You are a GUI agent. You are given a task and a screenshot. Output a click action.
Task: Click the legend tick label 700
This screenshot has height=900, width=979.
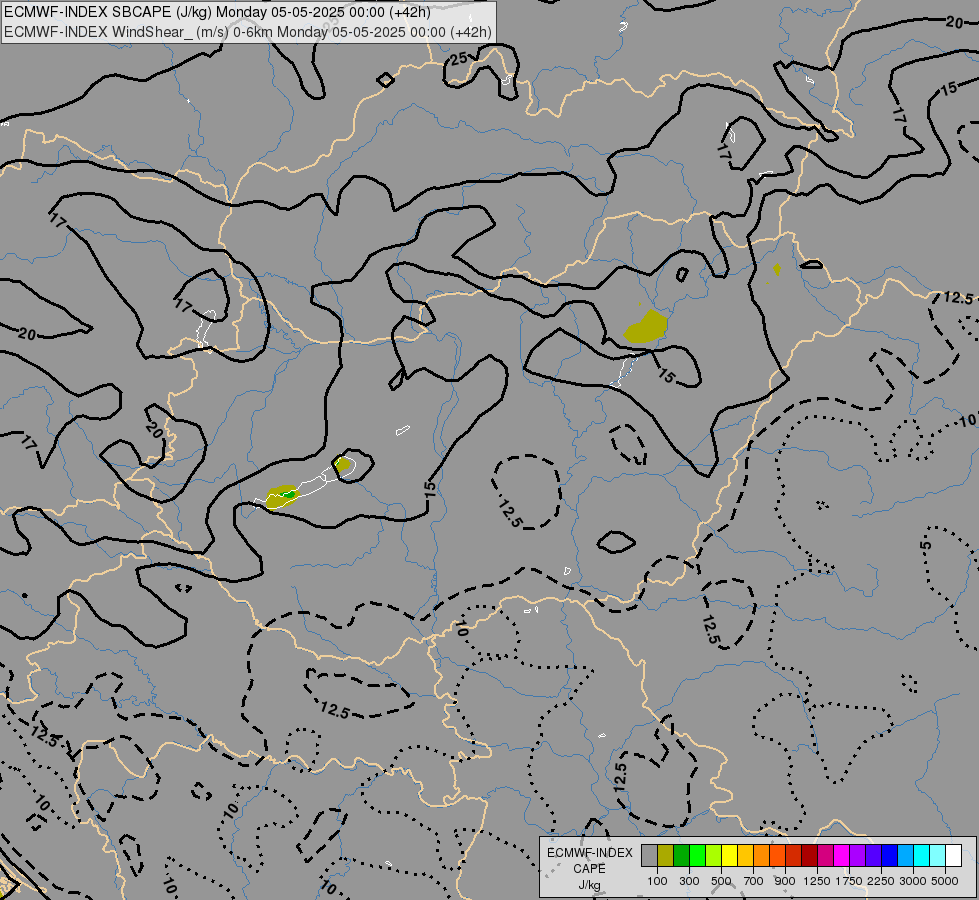pyautogui.click(x=754, y=881)
